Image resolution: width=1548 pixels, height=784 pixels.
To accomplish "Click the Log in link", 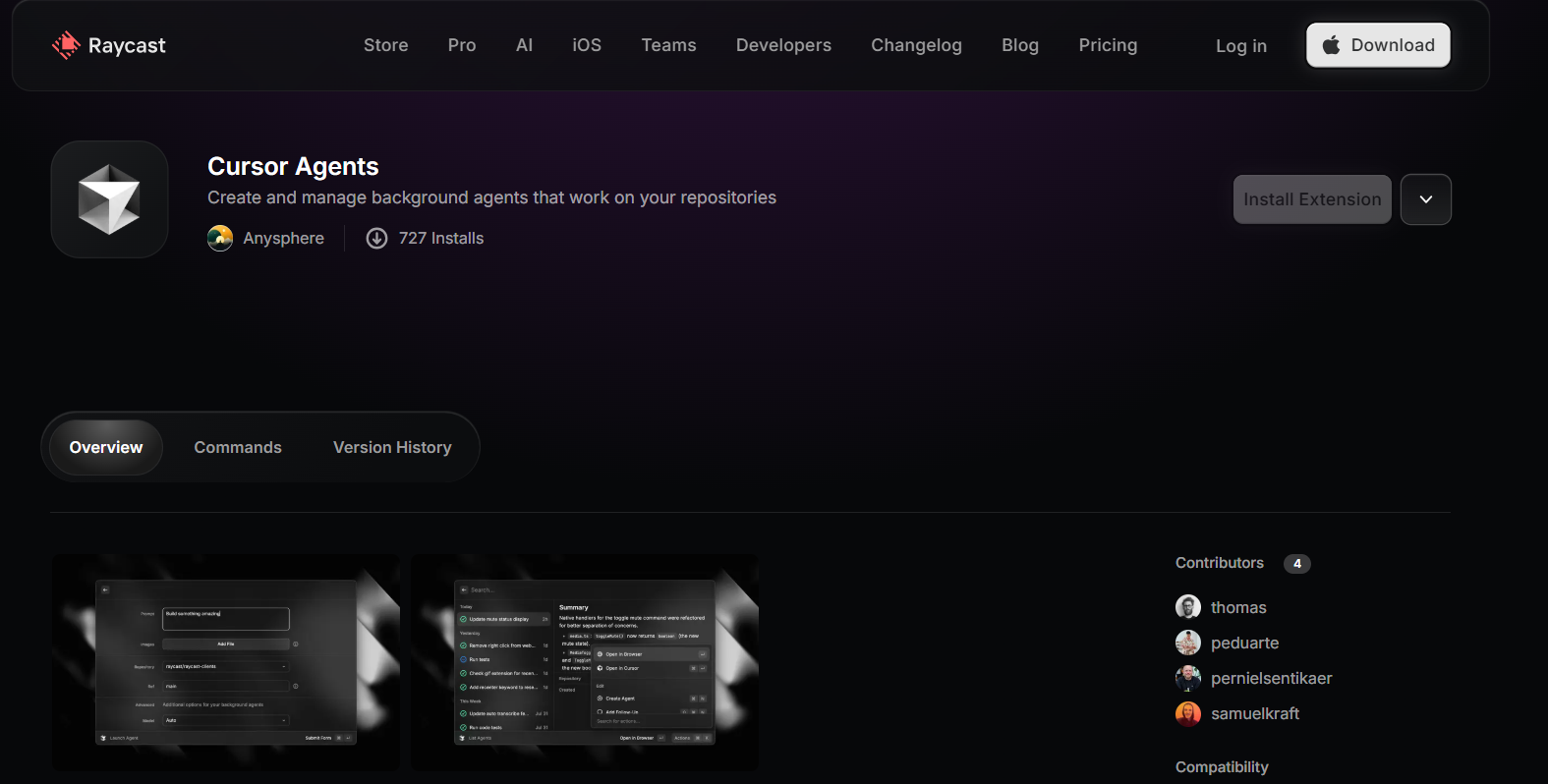I will (x=1240, y=46).
